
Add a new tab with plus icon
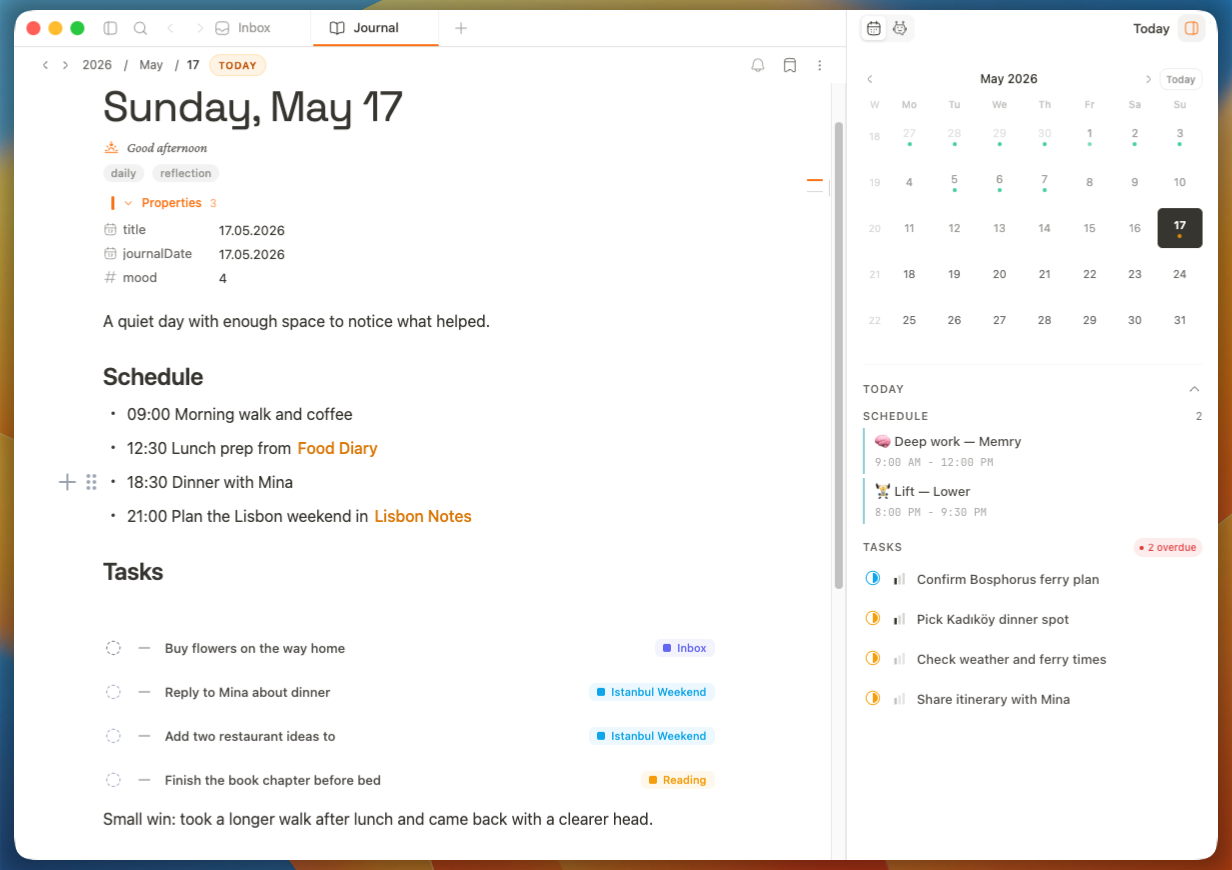coord(461,28)
